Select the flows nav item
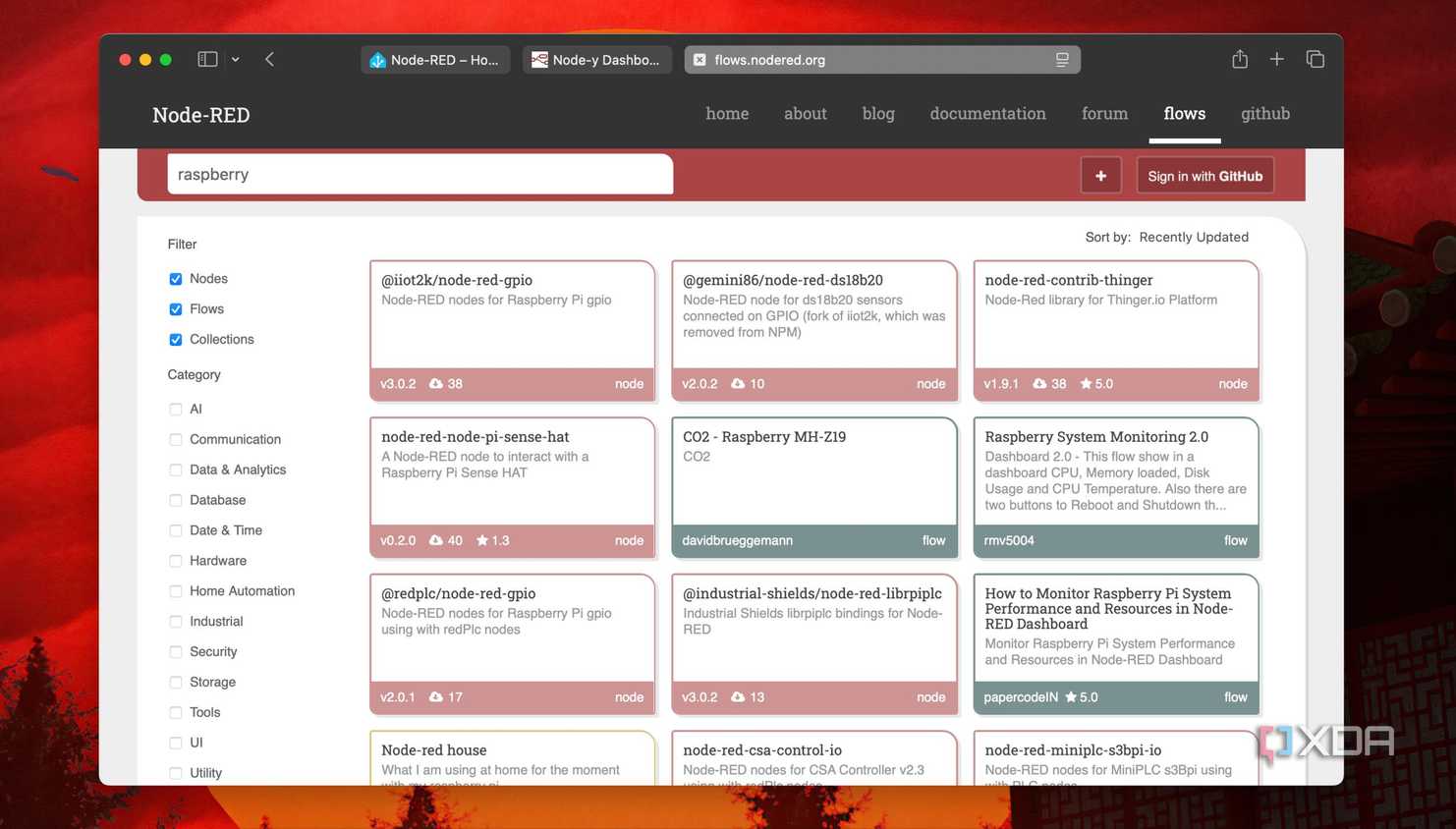Image resolution: width=1456 pixels, height=829 pixels. 1185,114
